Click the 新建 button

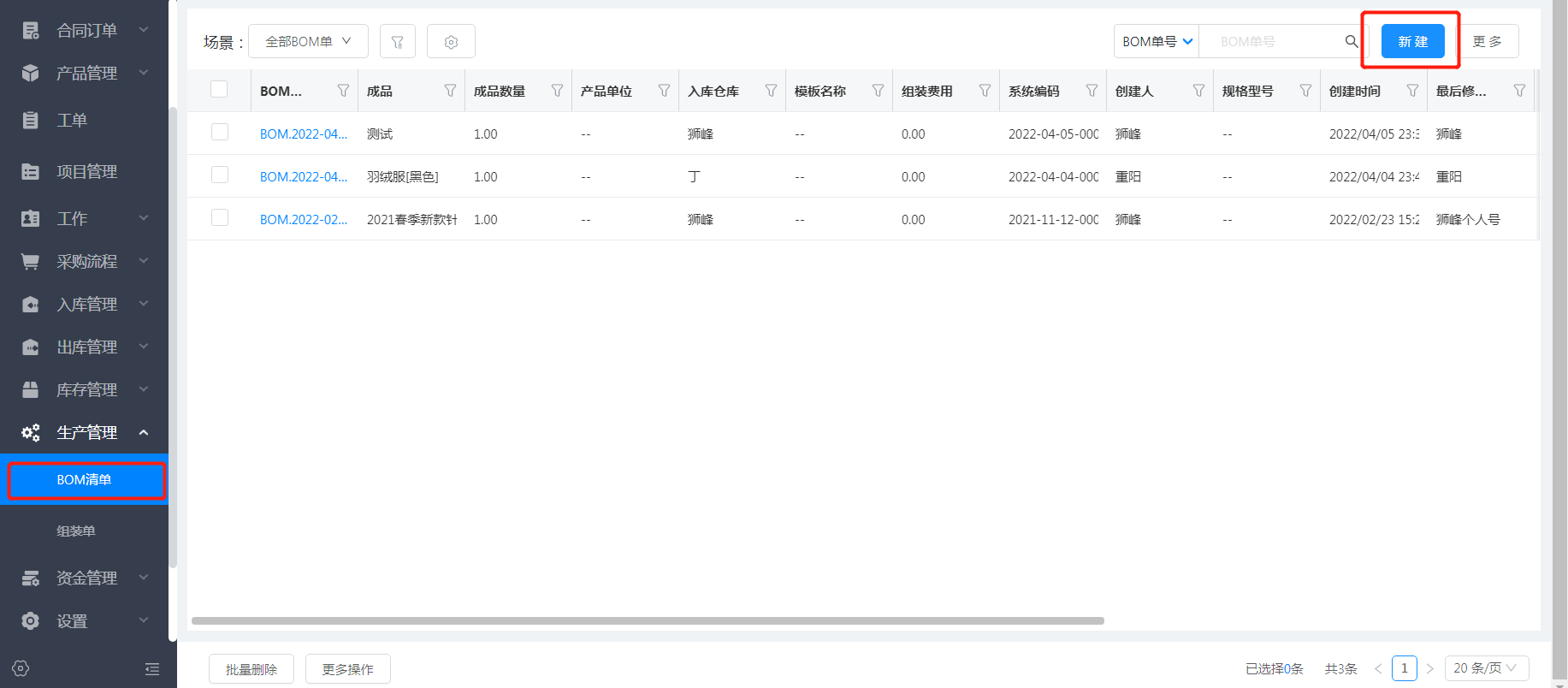tap(1412, 41)
